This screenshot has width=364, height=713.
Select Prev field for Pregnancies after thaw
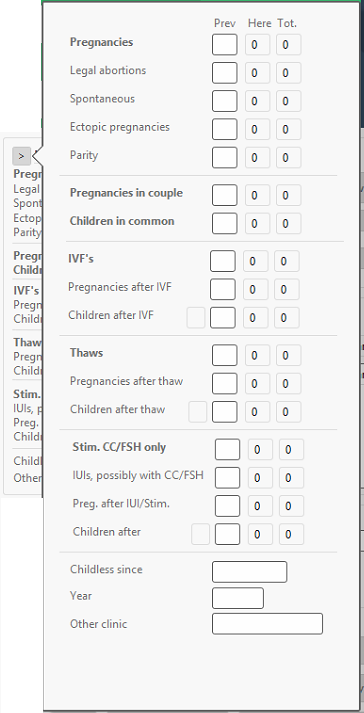[224, 383]
